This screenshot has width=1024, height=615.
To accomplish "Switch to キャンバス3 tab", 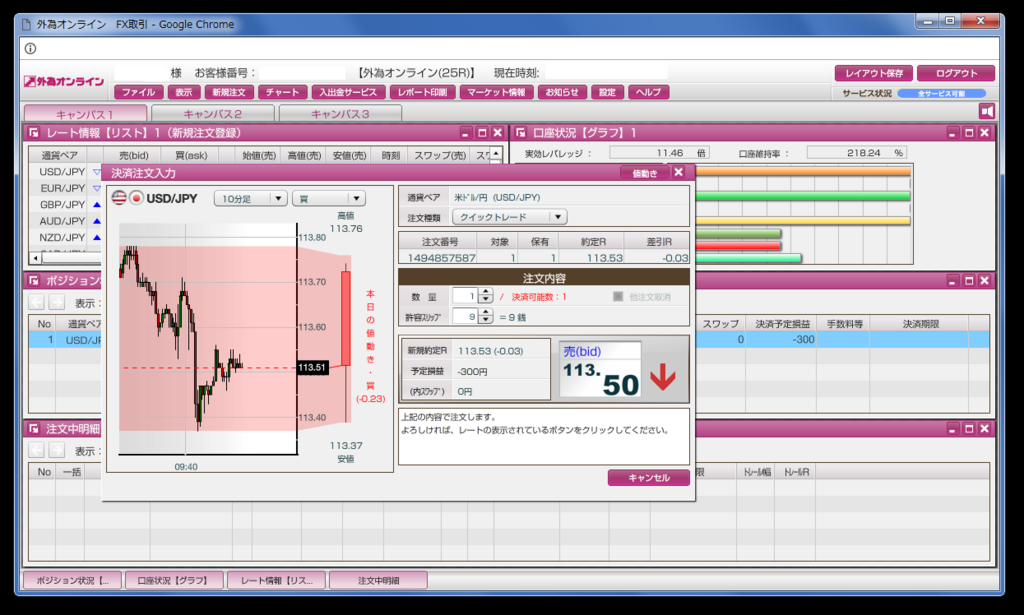I will coord(340,114).
